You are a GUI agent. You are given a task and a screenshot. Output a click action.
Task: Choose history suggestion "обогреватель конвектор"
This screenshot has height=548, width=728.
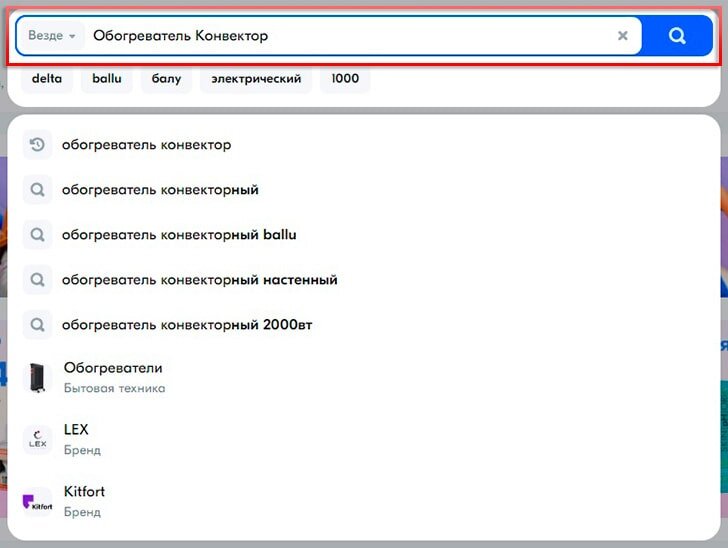pos(364,145)
